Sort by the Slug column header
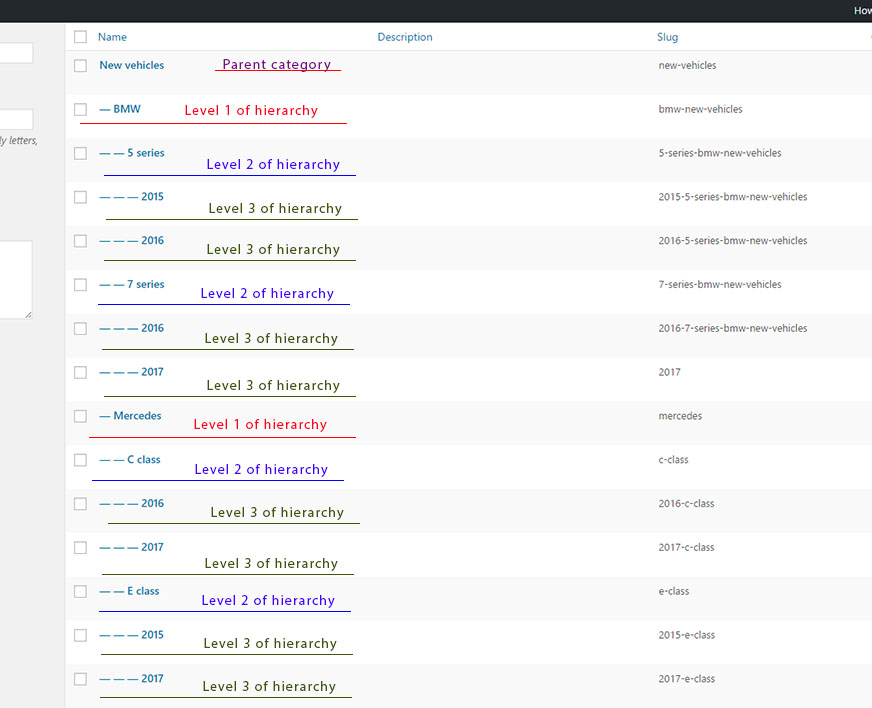This screenshot has height=708, width=872. (667, 37)
